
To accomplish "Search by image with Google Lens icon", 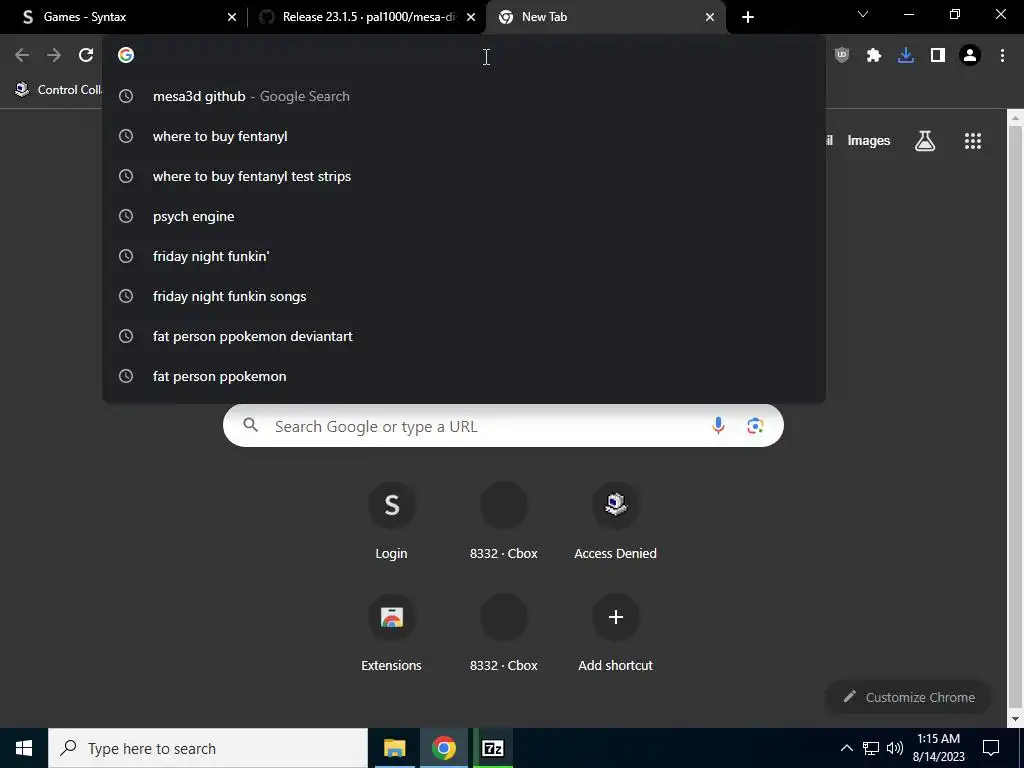I will [755, 426].
